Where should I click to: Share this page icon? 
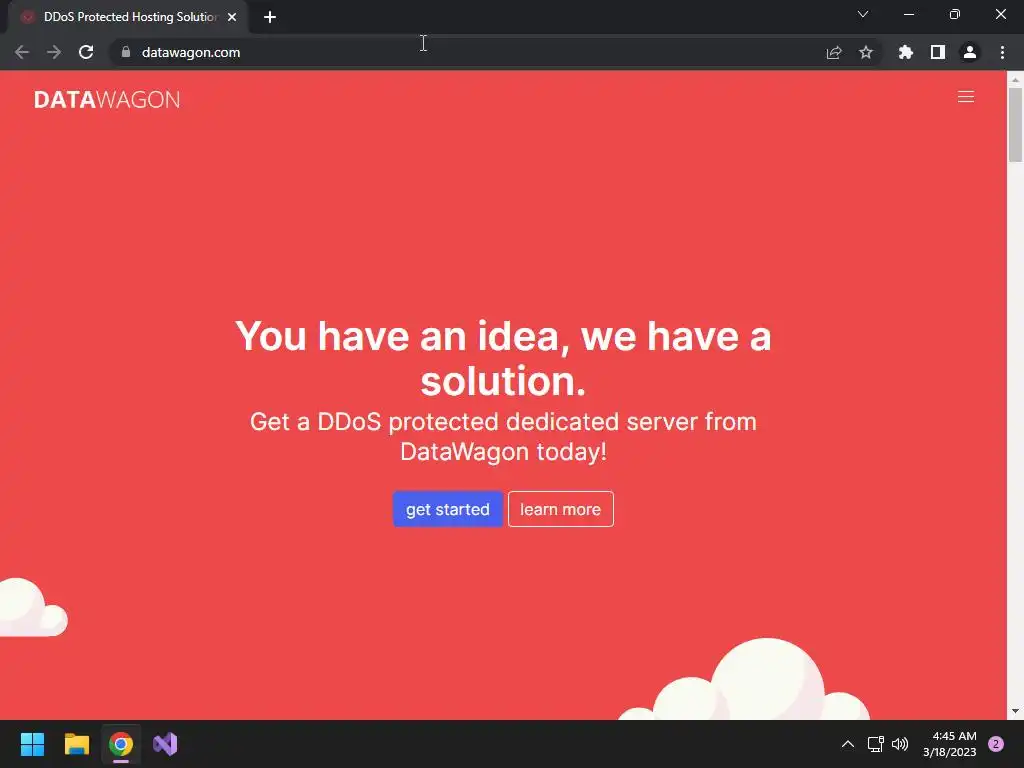click(834, 52)
